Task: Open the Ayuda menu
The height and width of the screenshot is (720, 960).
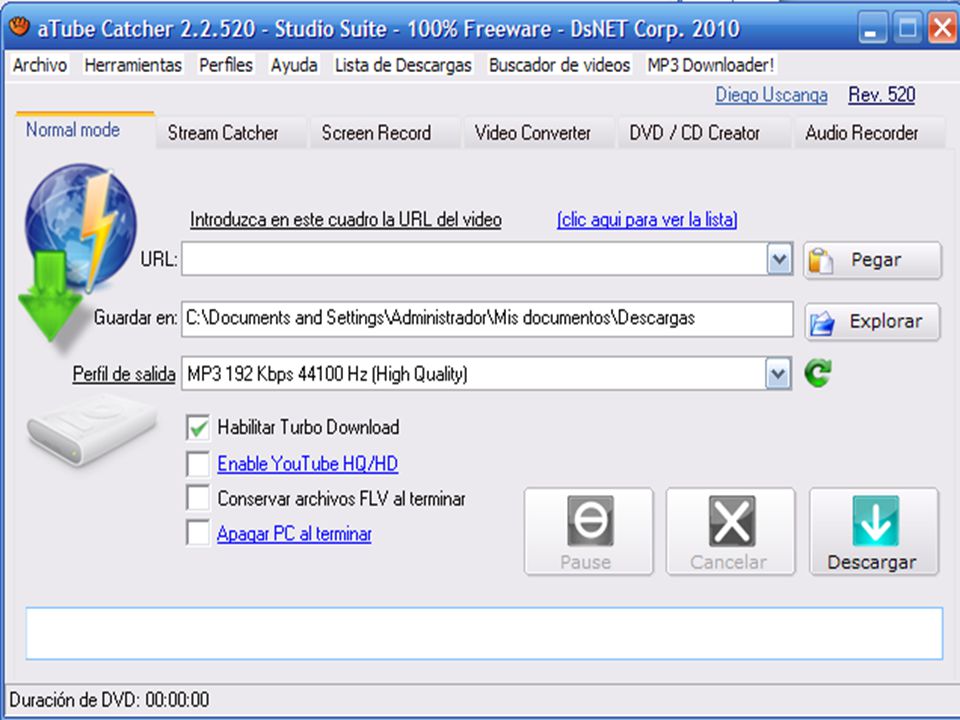Action: [x=294, y=65]
